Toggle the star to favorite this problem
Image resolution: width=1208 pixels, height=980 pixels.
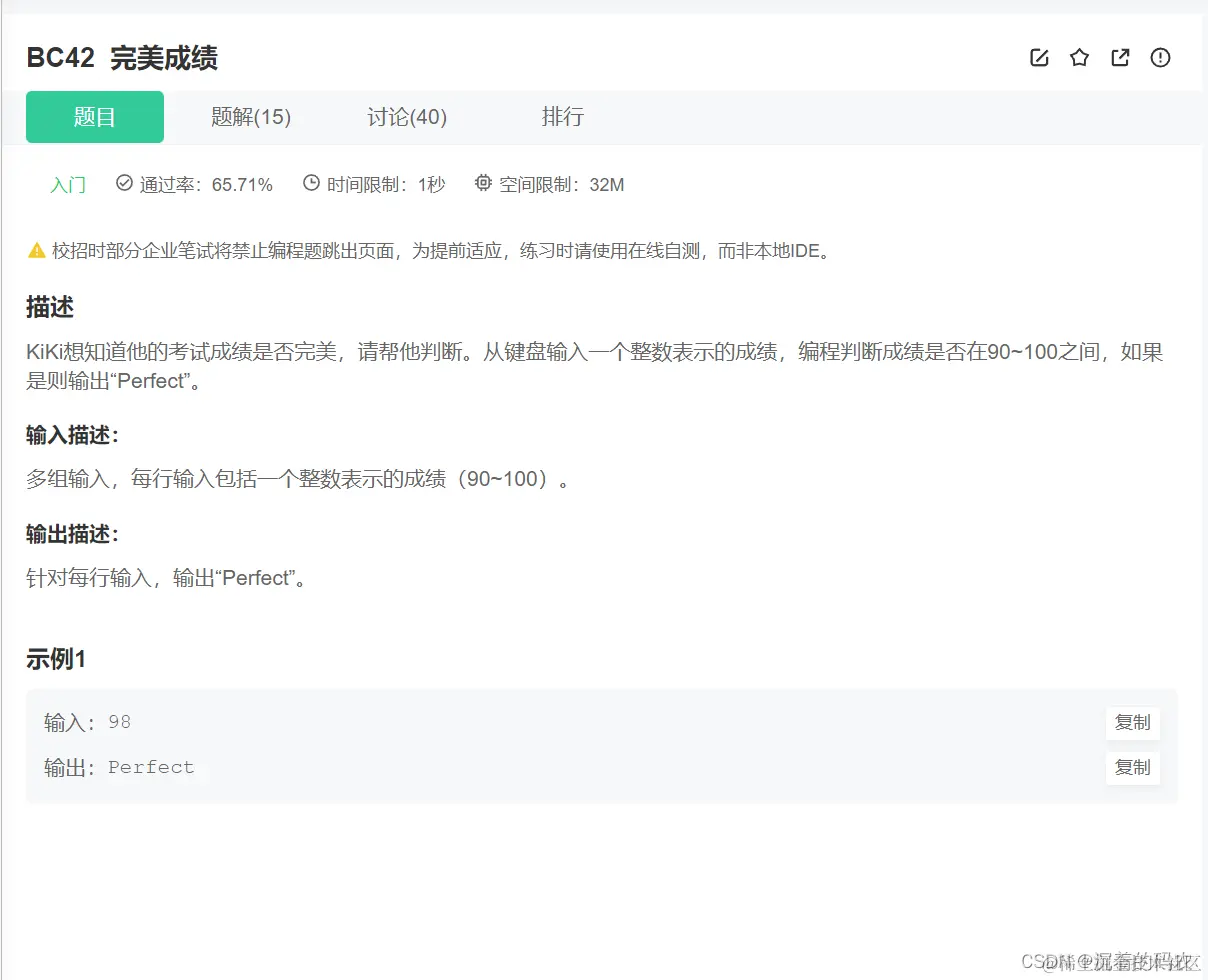click(x=1079, y=58)
